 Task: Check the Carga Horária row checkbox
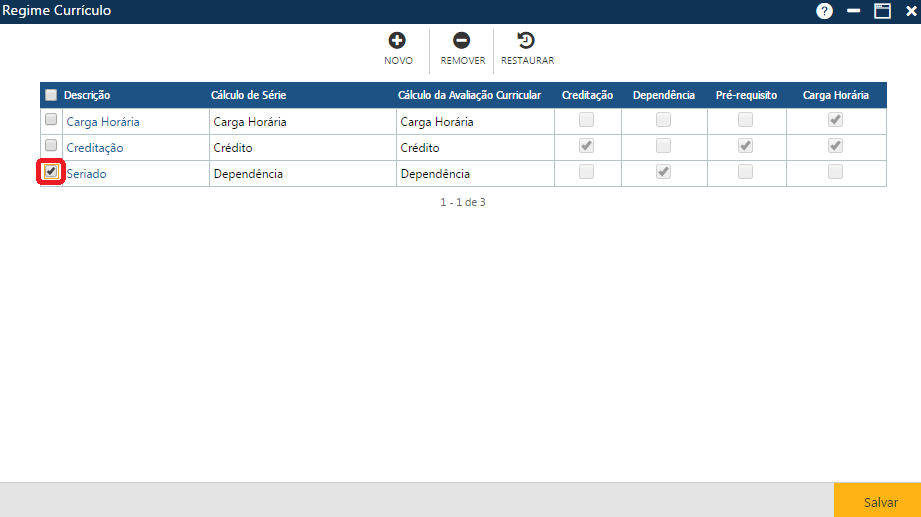tap(51, 120)
